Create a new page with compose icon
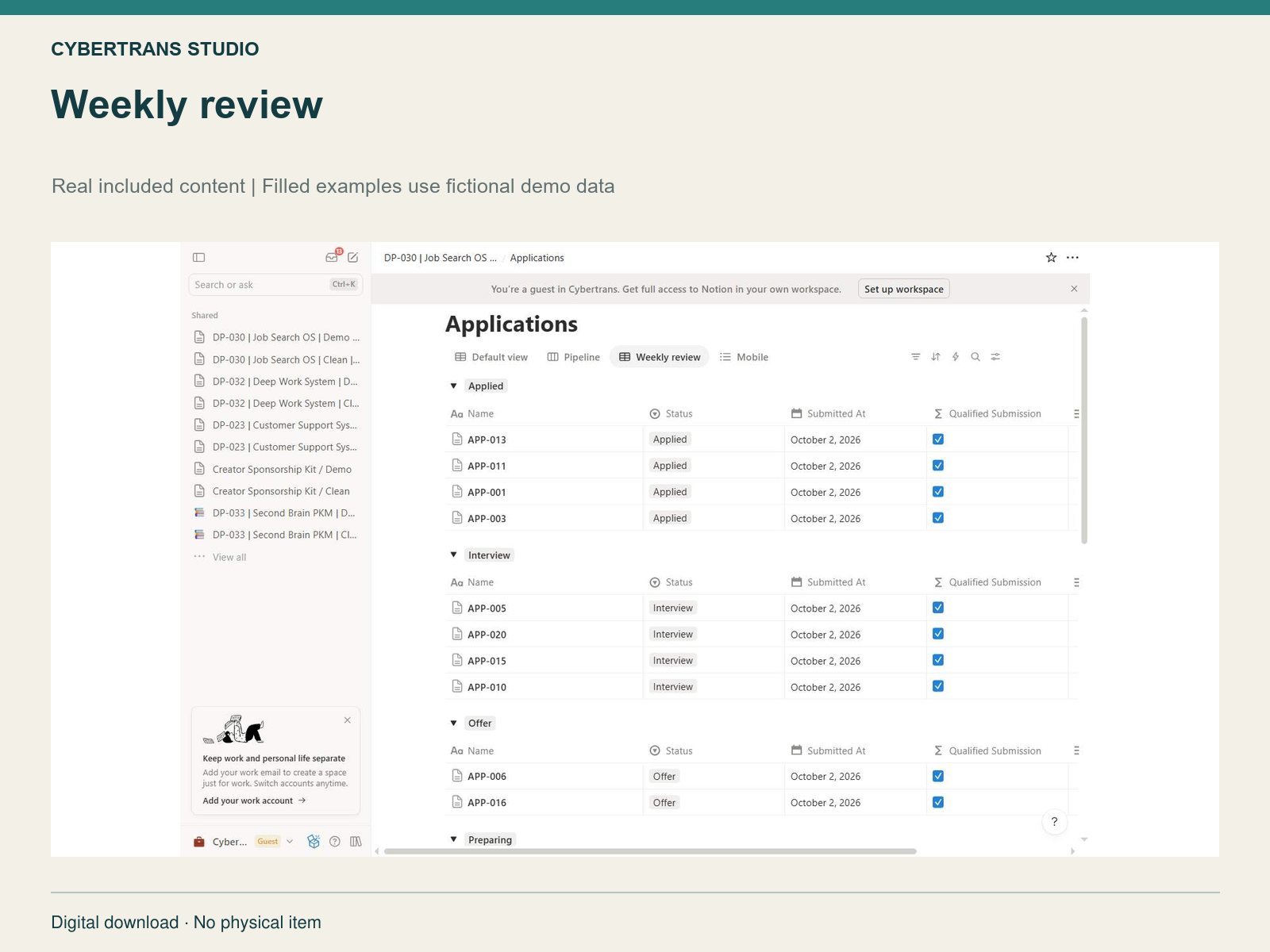The width and height of the screenshot is (1270, 952). pos(353,258)
